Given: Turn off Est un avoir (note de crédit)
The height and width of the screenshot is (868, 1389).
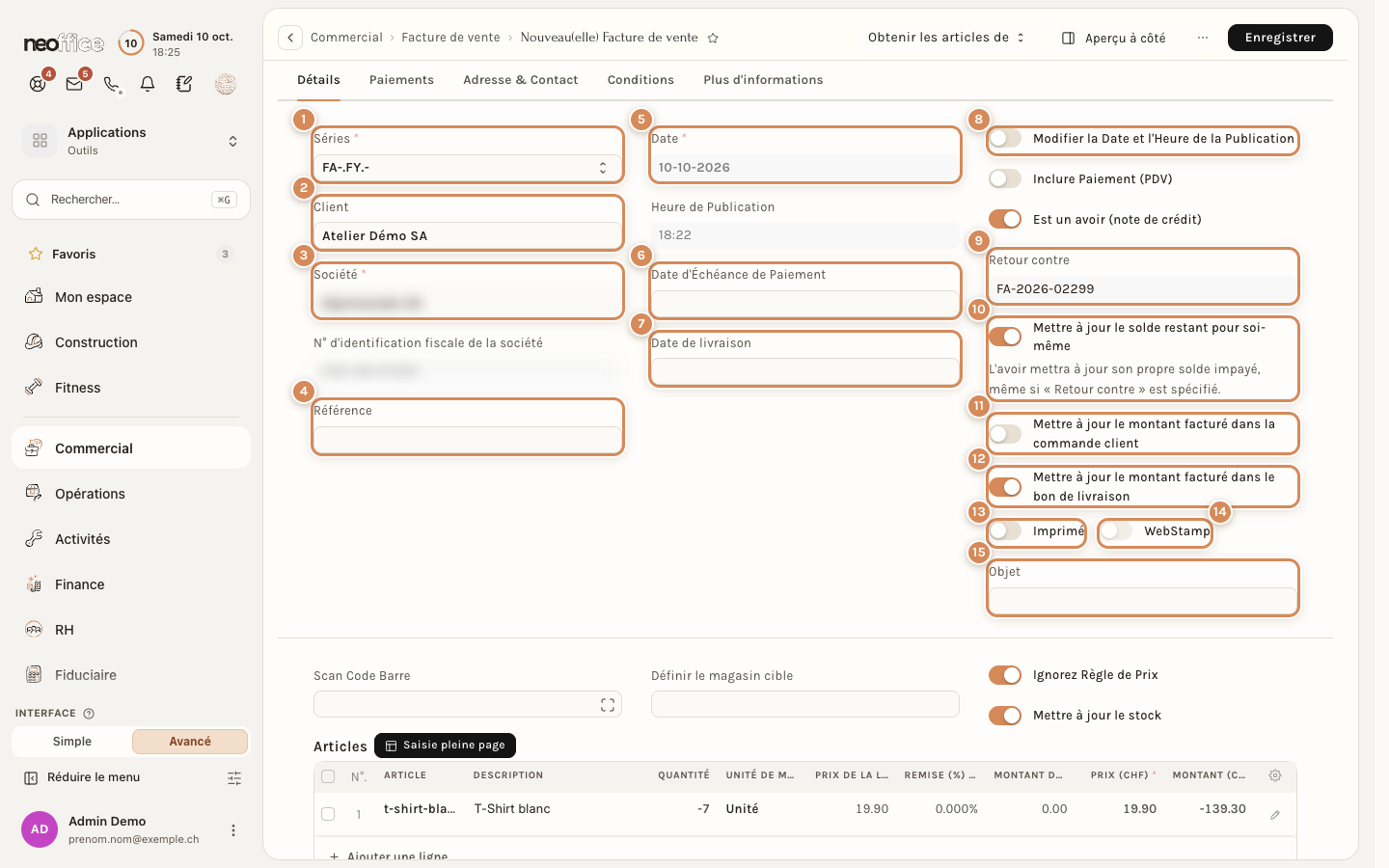Looking at the screenshot, I should pyautogui.click(x=1005, y=220).
